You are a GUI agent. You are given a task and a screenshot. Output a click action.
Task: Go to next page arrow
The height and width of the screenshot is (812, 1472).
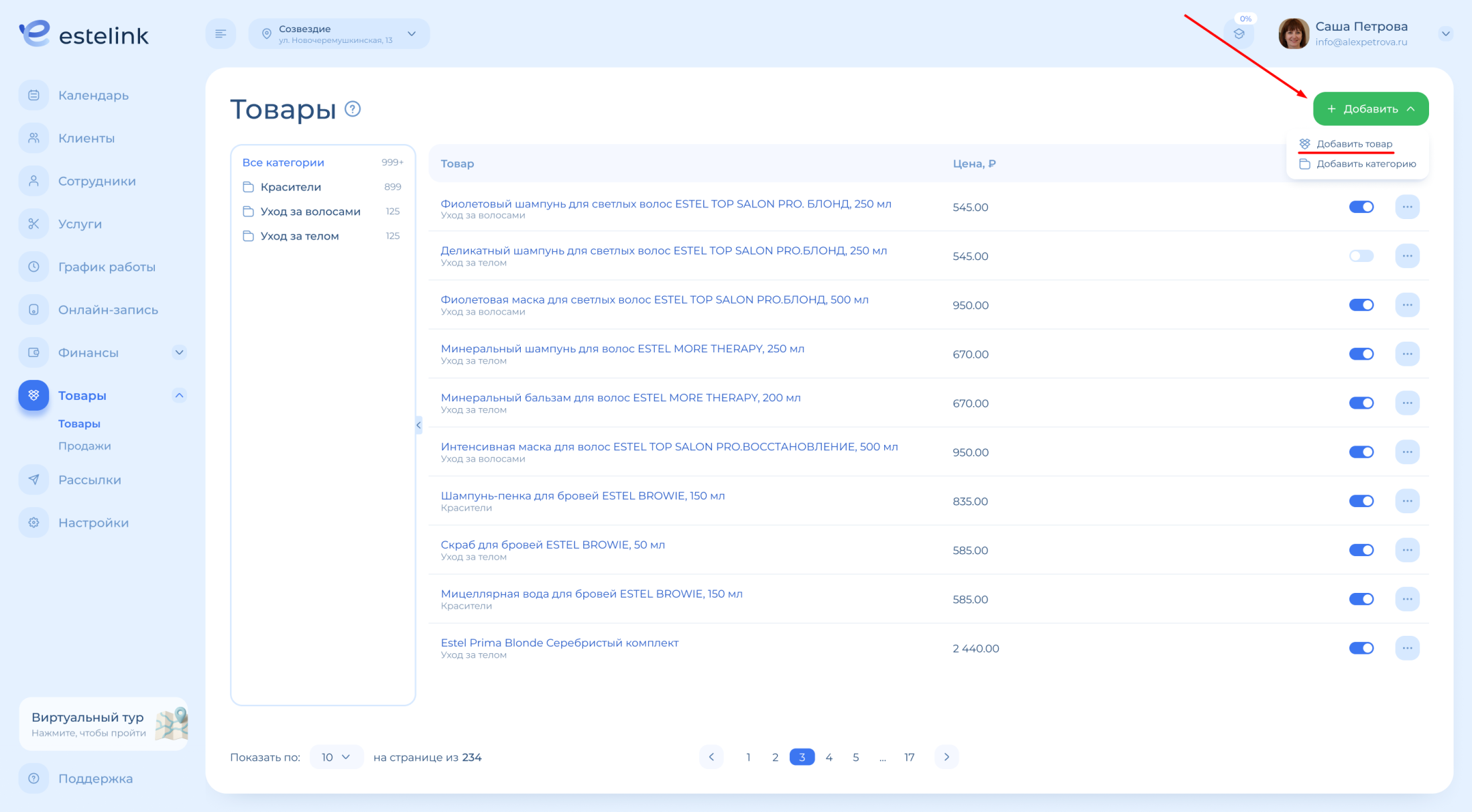point(946,757)
